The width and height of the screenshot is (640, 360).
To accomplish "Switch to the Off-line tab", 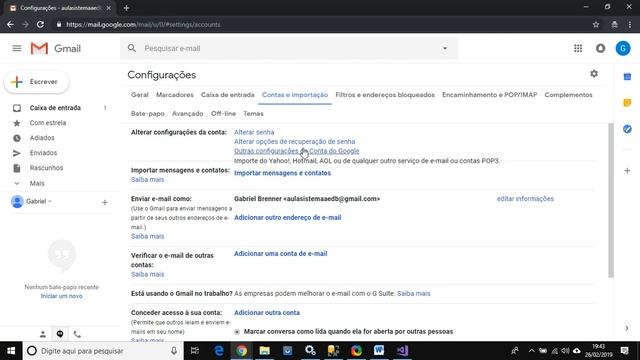I will pos(223,113).
